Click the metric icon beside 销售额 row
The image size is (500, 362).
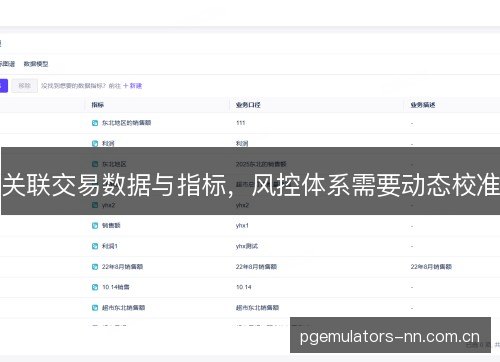coord(95,226)
